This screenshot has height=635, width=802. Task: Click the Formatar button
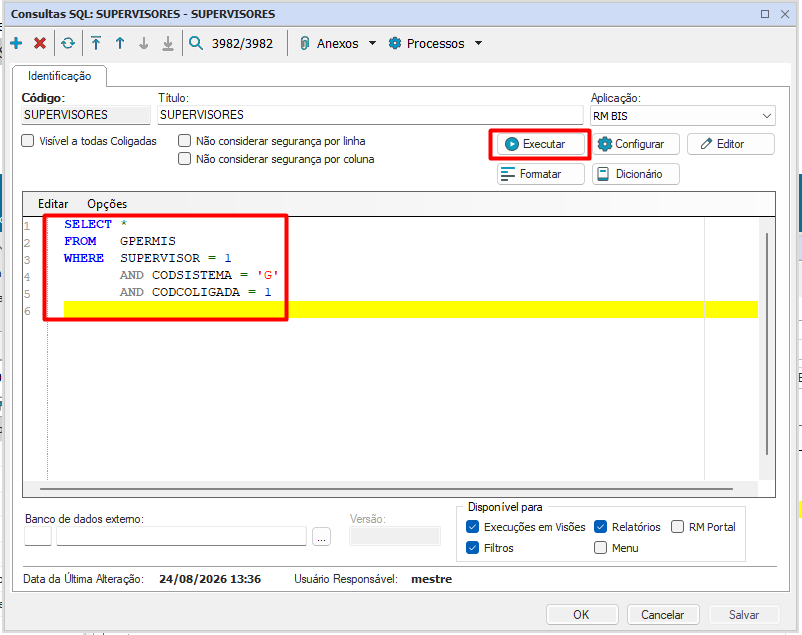tap(541, 174)
